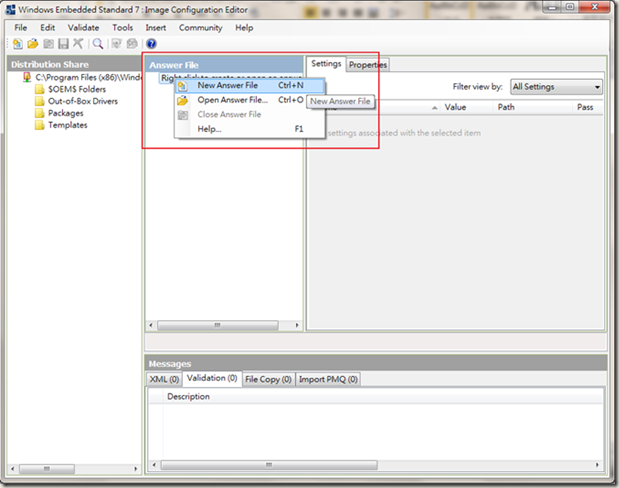Click the greyed toolbar icon left of Help
This screenshot has height=488, width=619.
tap(132, 44)
